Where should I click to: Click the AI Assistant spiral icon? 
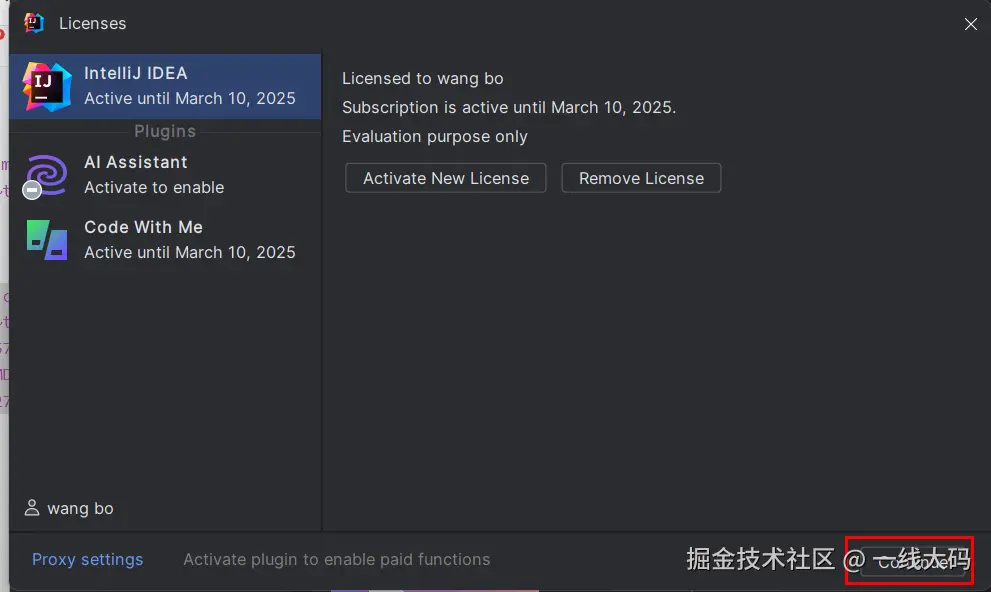point(47,173)
